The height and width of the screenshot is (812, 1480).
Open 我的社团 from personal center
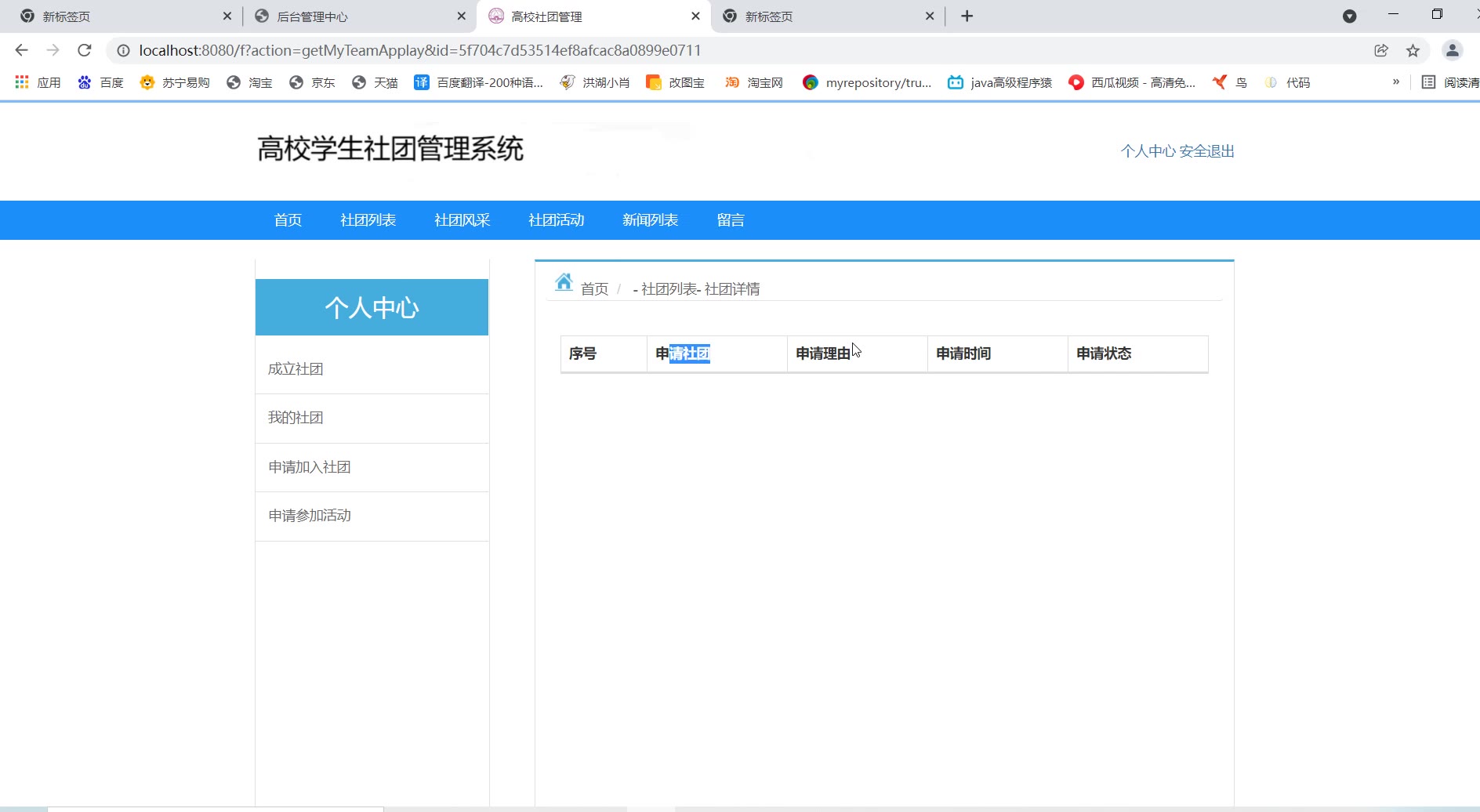point(296,418)
